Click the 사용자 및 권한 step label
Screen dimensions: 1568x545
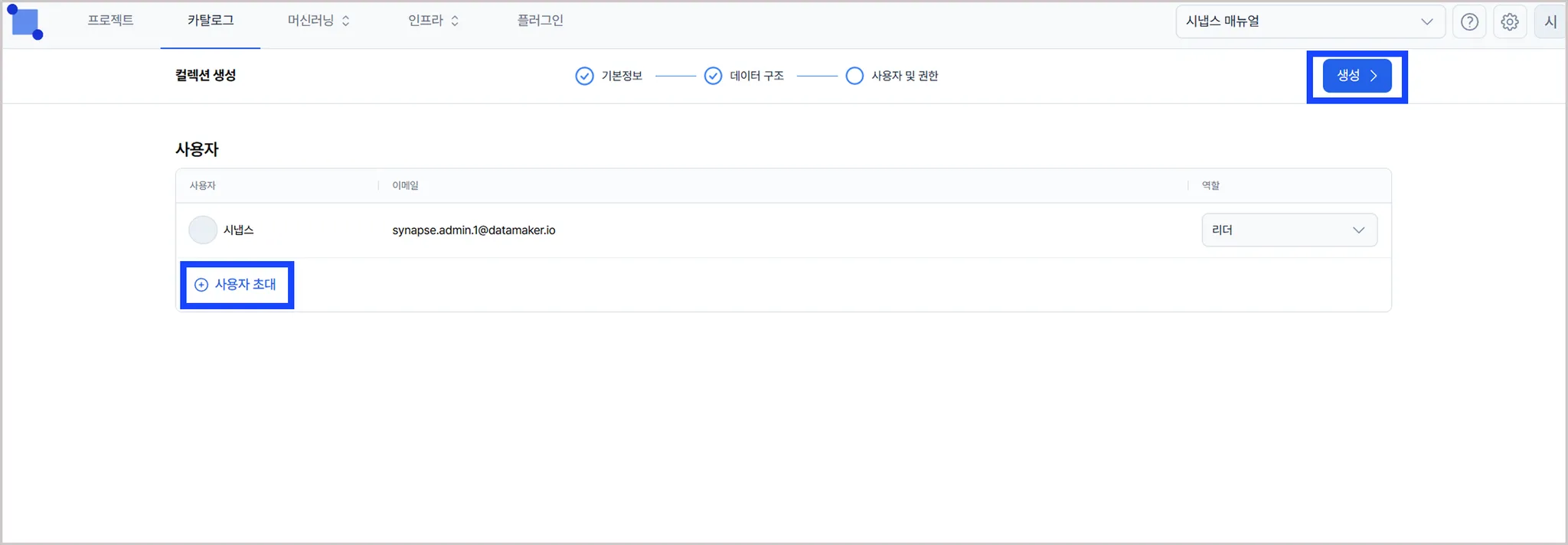904,76
